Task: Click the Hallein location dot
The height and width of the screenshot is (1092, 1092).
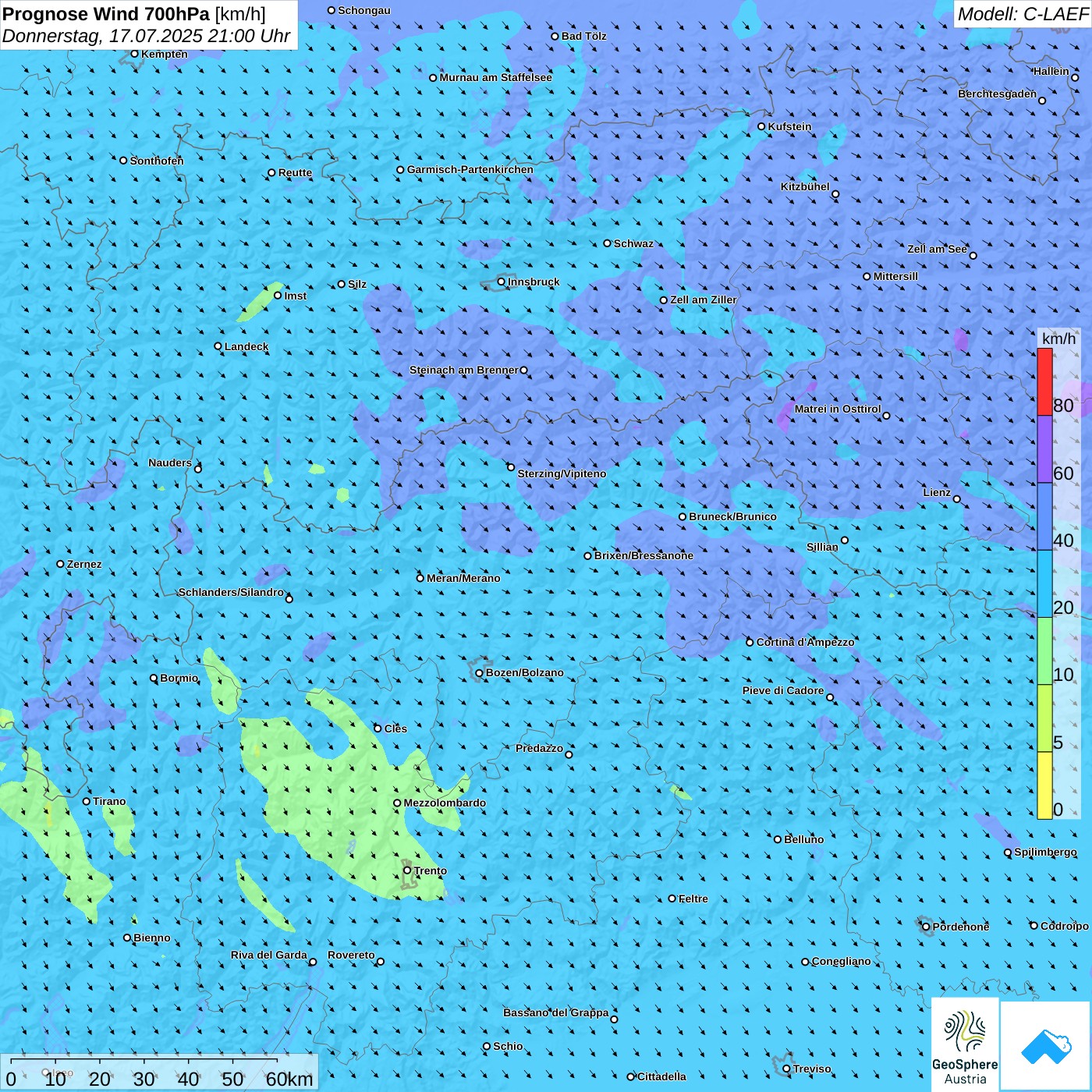Action: [x=1075, y=77]
